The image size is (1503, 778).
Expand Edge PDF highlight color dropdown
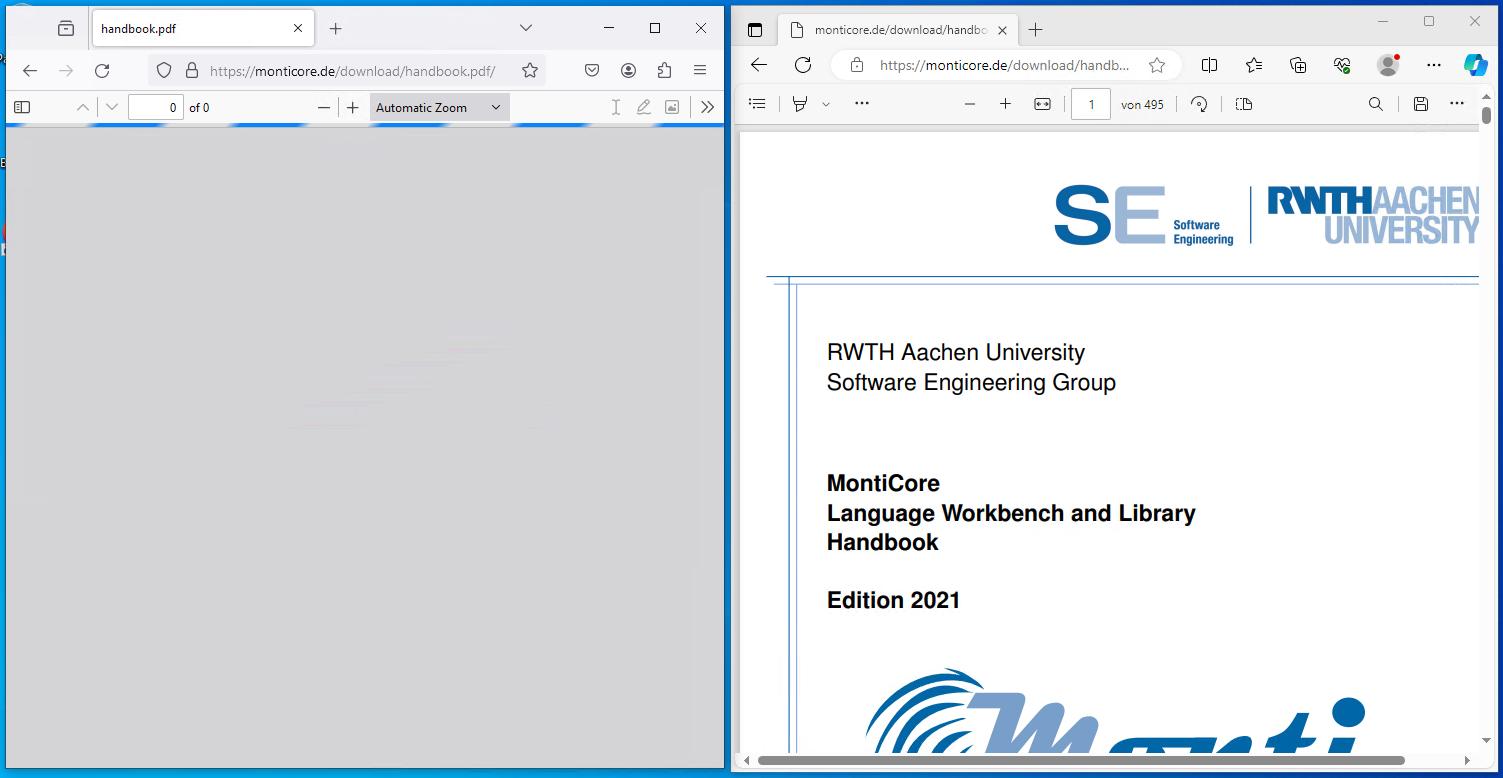pos(826,104)
